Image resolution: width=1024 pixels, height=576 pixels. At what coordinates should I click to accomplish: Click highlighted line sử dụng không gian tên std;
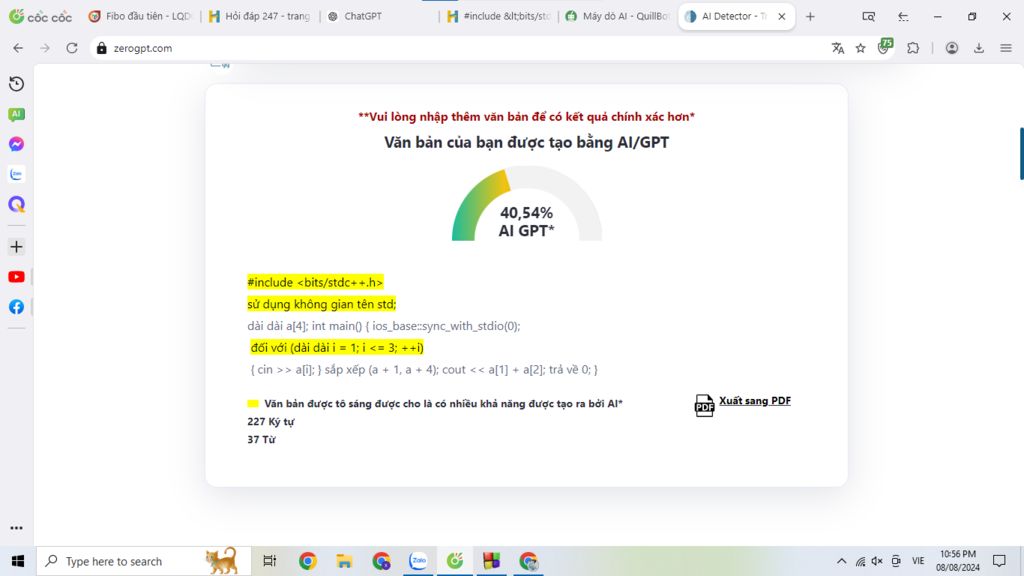tap(321, 304)
